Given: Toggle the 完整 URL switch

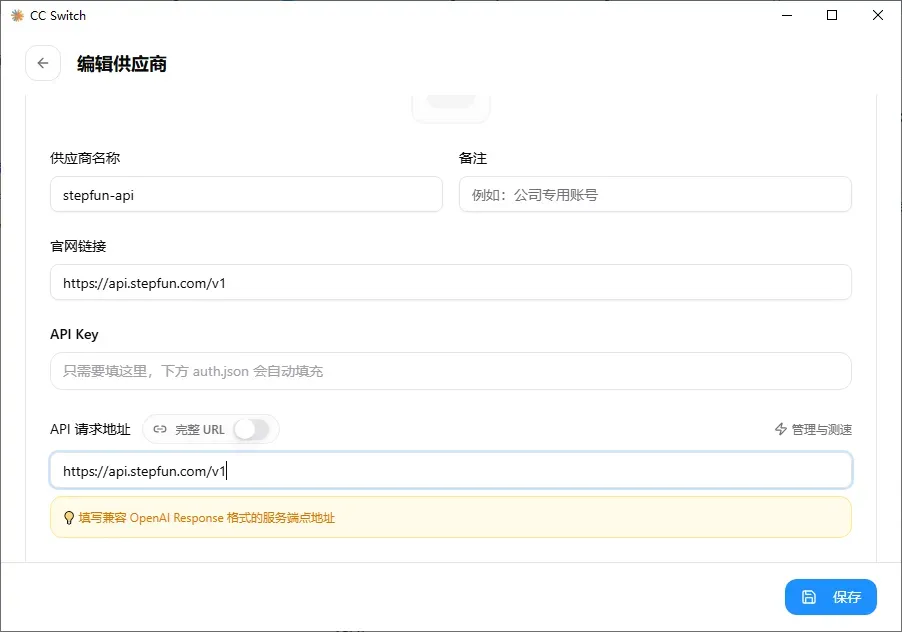Looking at the screenshot, I should [x=252, y=429].
